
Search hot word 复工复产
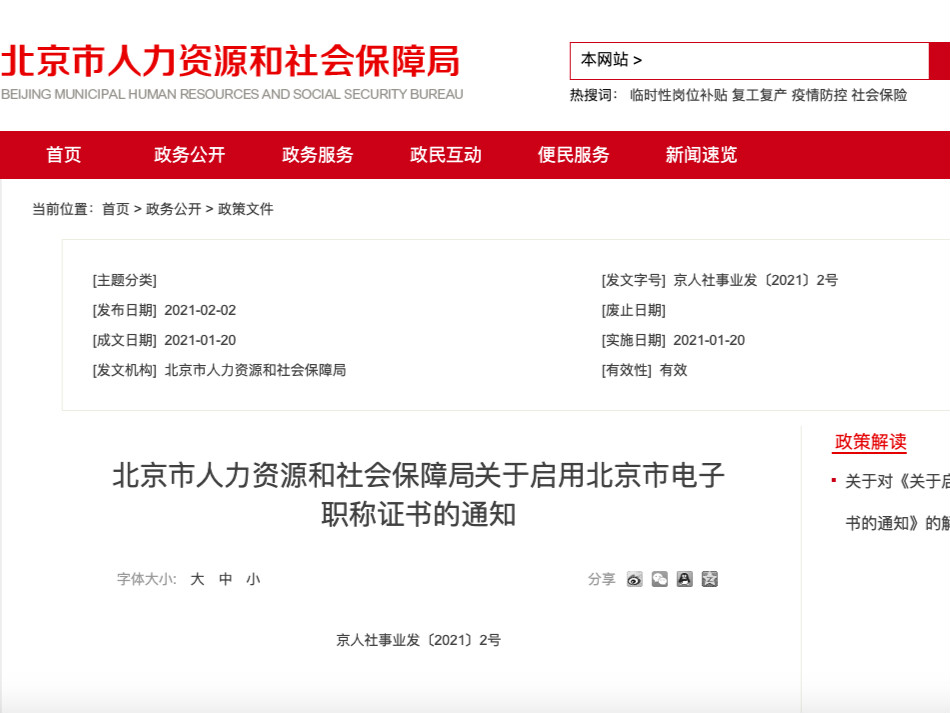(x=759, y=95)
